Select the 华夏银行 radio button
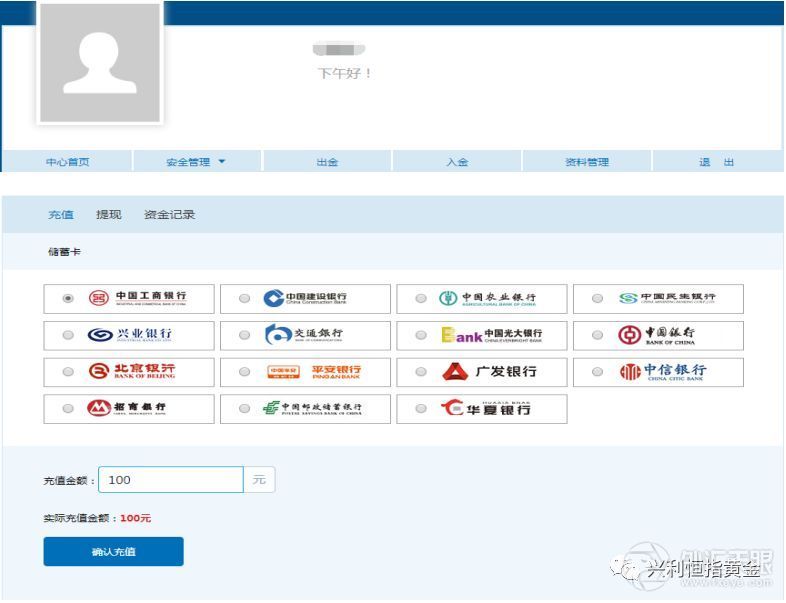This screenshot has width=786, height=603. click(x=421, y=409)
